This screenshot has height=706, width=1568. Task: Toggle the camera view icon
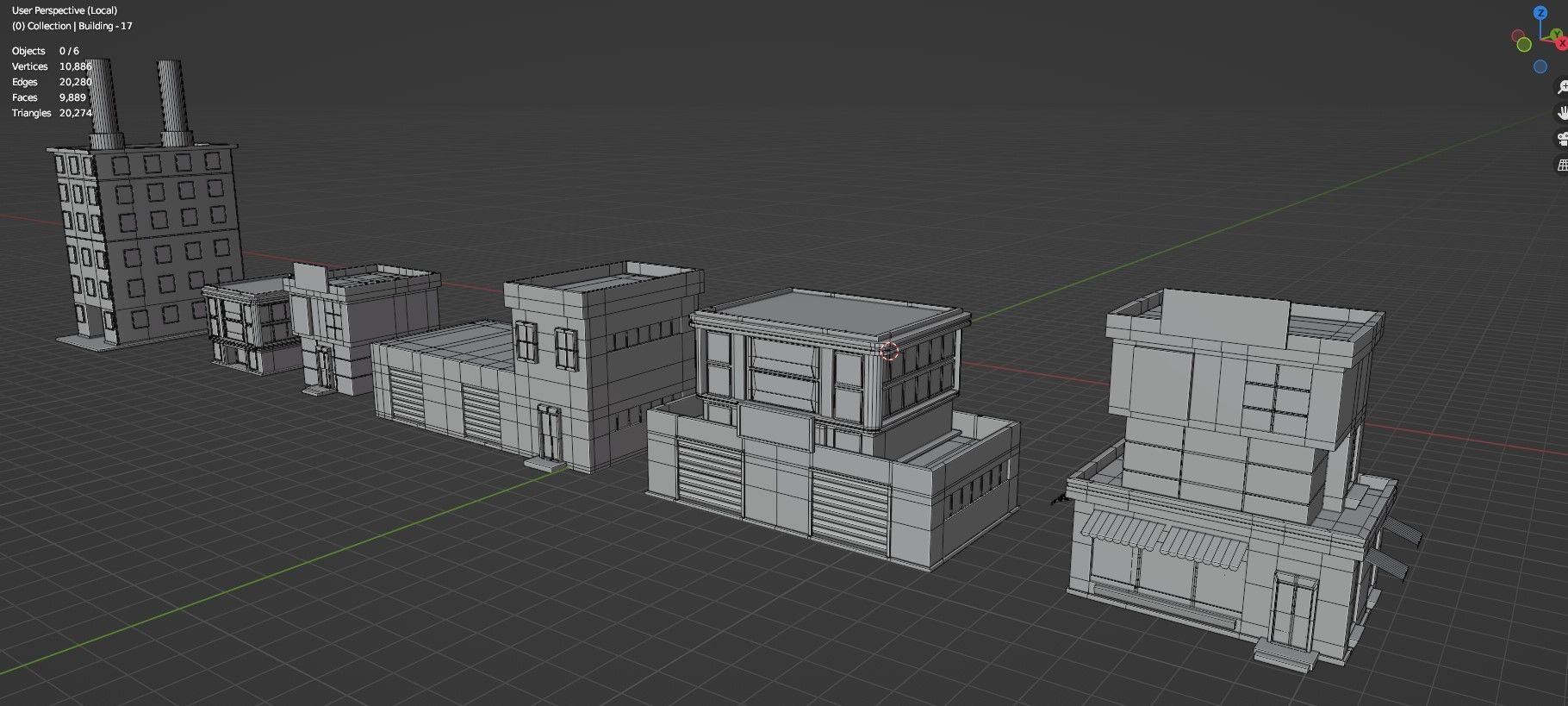tap(1561, 139)
